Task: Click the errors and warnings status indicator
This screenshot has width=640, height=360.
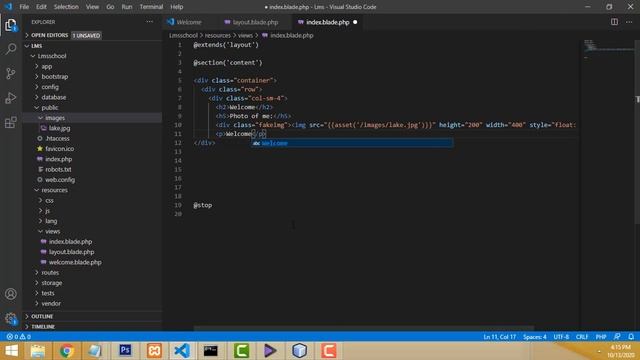Action: pyautogui.click(x=19, y=337)
